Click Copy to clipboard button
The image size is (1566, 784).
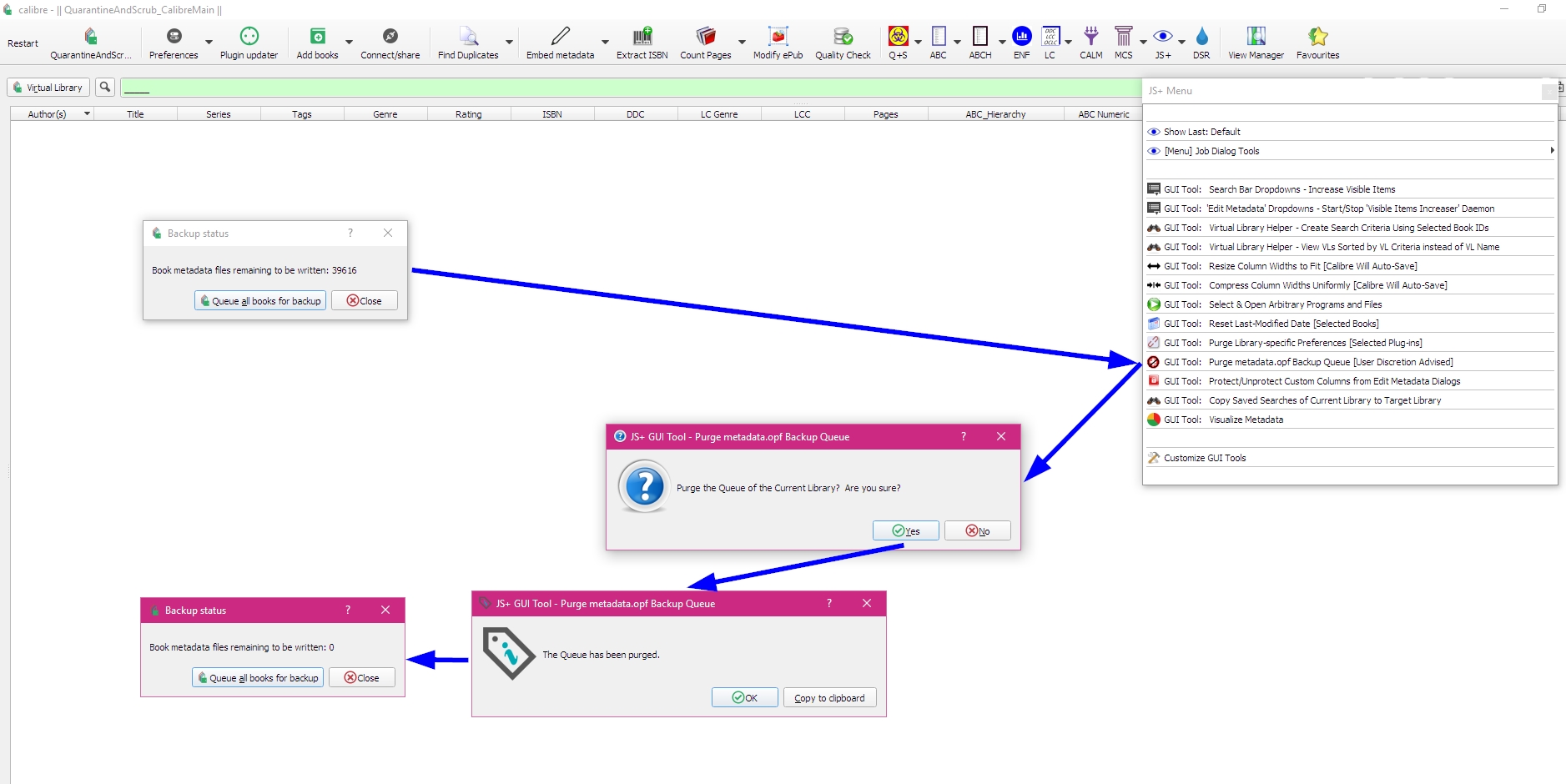(x=830, y=698)
